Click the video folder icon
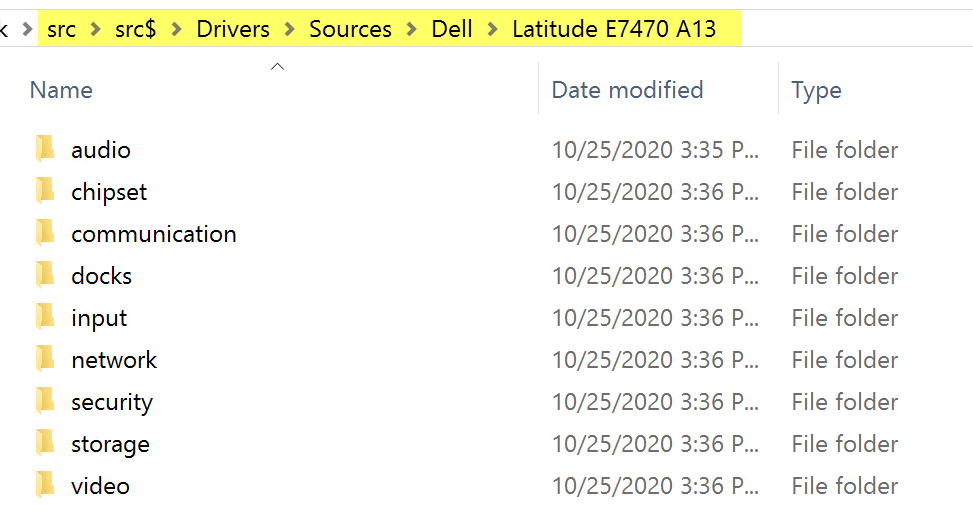Screen dimensions: 973x530 [45, 486]
